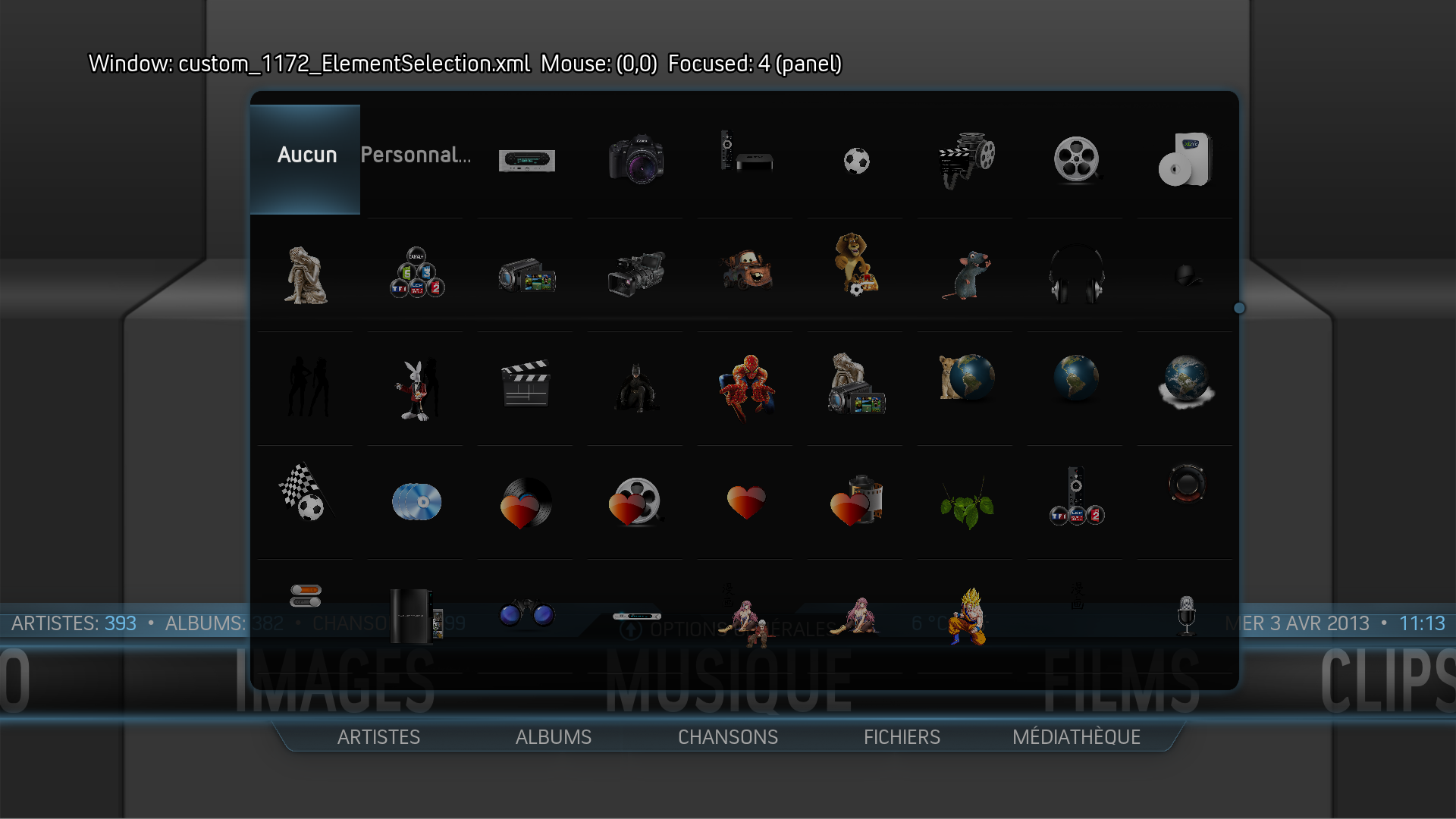This screenshot has height=819, width=1456.
Task: Select the checkered flag with soccer ball icon
Action: [x=305, y=491]
